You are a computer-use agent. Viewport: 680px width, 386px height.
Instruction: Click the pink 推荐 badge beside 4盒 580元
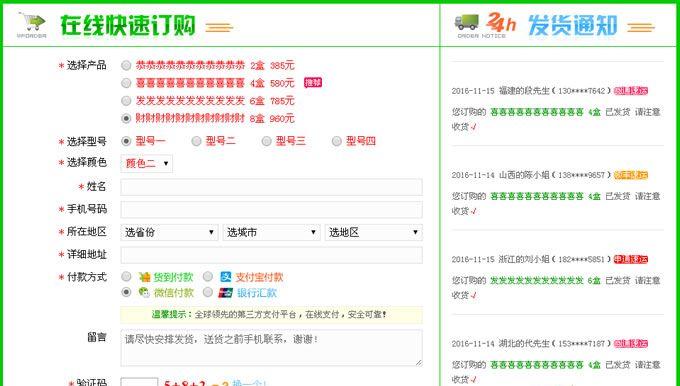[313, 82]
